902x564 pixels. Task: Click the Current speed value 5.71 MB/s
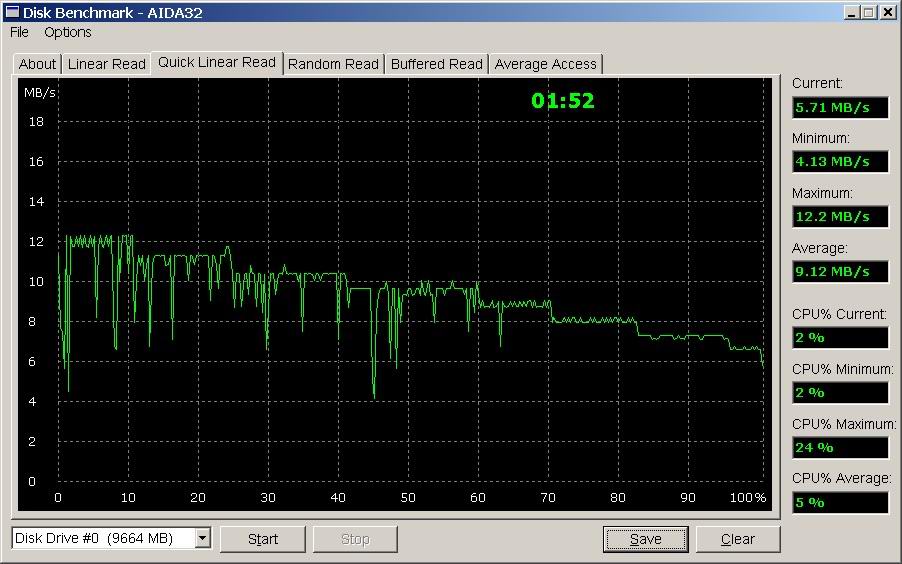pyautogui.click(x=840, y=108)
